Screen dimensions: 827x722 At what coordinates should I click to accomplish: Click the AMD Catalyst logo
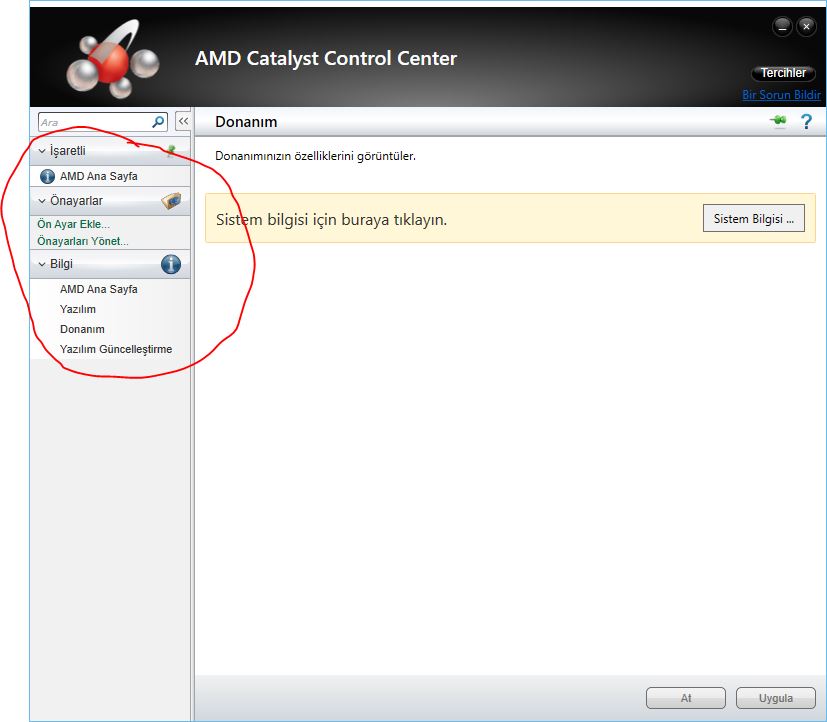[112, 59]
